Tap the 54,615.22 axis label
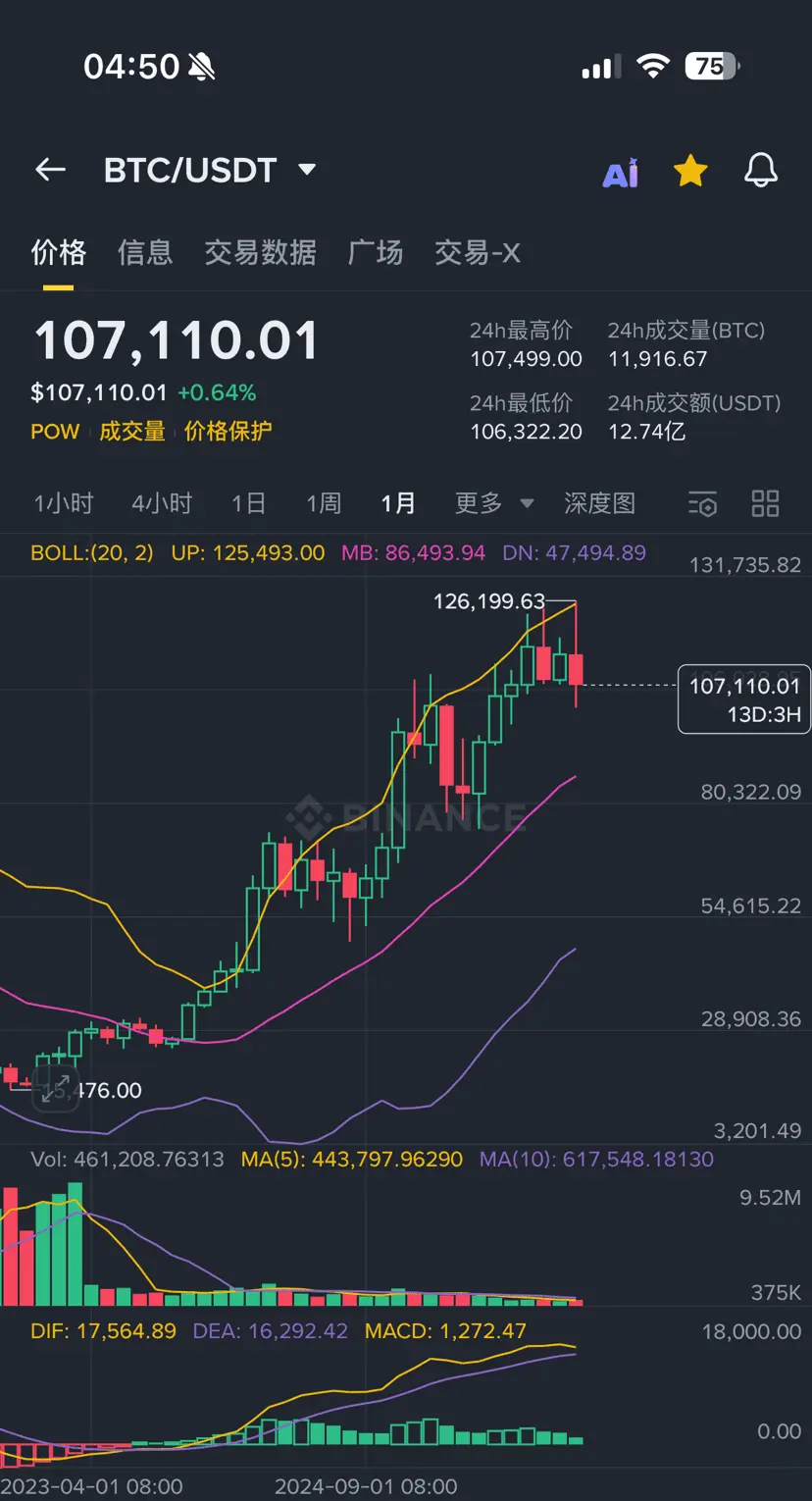 tap(750, 906)
